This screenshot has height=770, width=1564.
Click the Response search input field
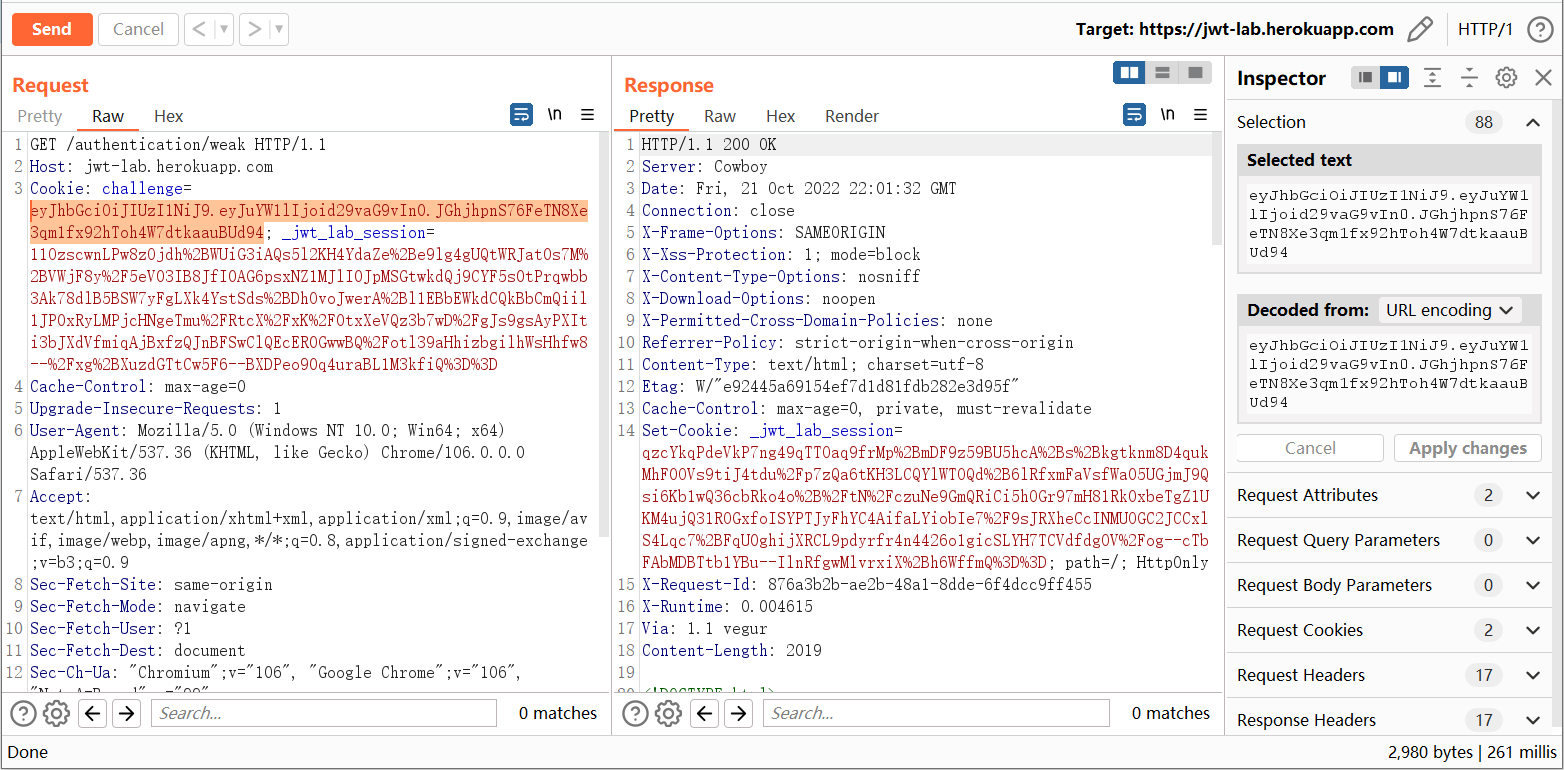(936, 713)
